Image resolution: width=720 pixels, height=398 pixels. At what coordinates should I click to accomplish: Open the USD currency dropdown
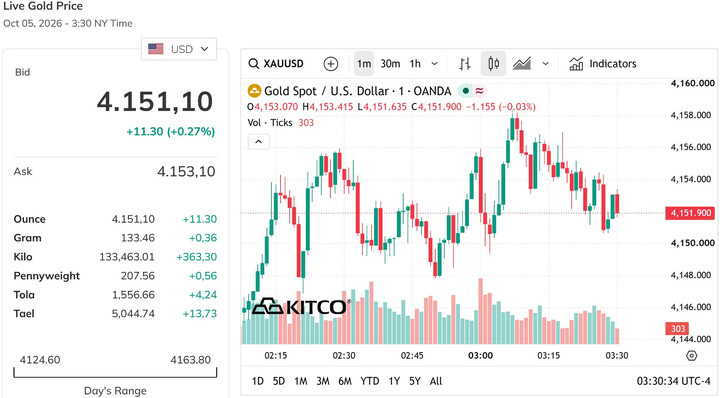point(179,49)
